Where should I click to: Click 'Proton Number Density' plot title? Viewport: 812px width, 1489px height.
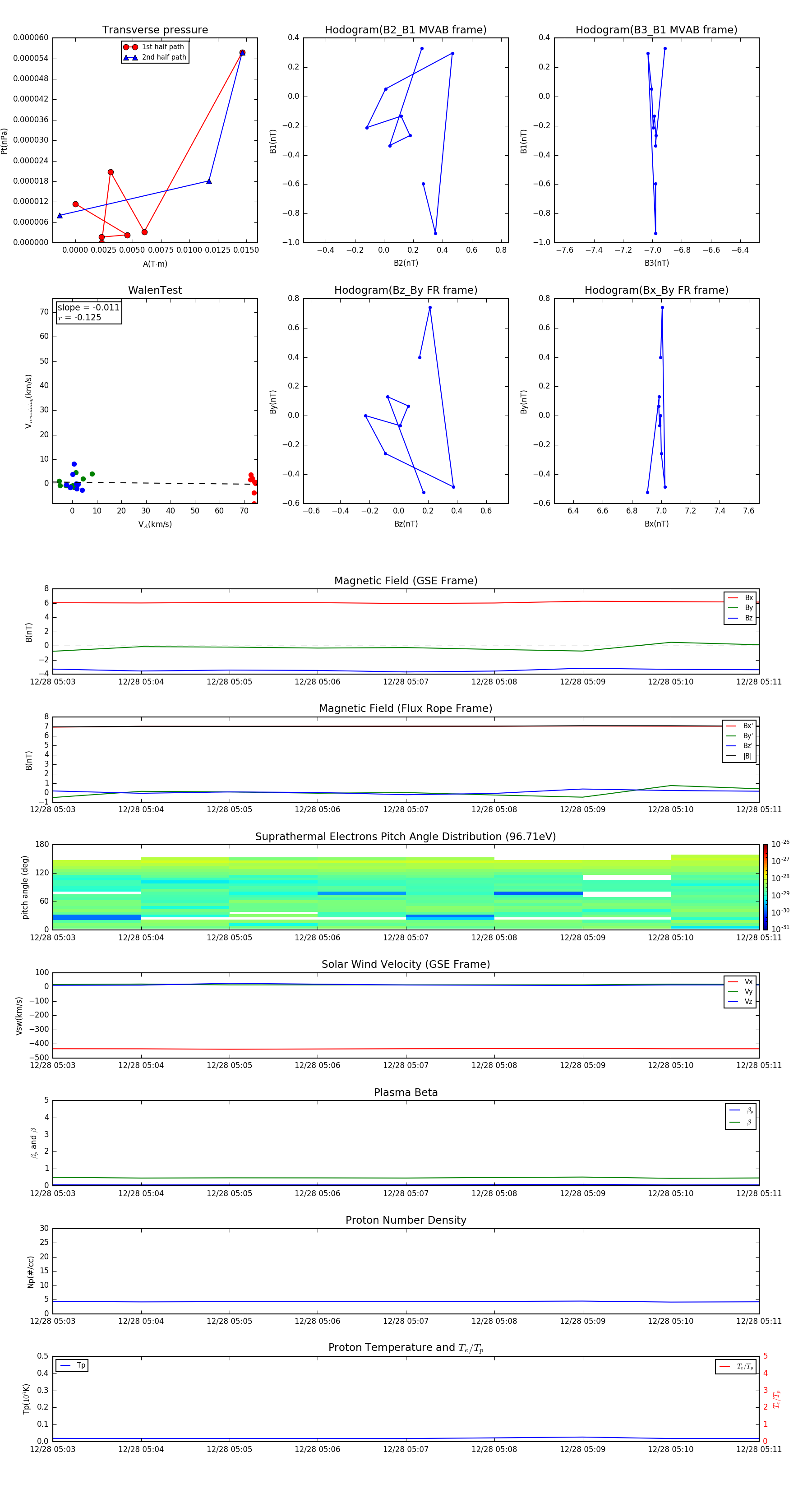pos(406,1220)
